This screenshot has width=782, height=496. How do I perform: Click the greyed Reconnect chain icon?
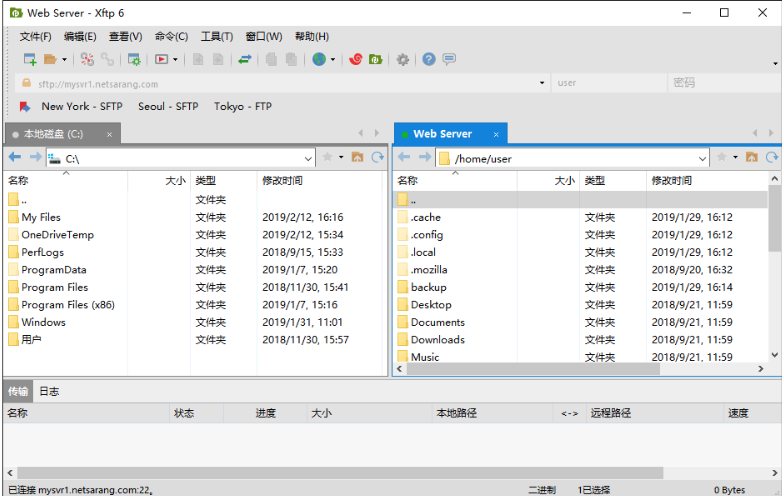pyautogui.click(x=107, y=59)
